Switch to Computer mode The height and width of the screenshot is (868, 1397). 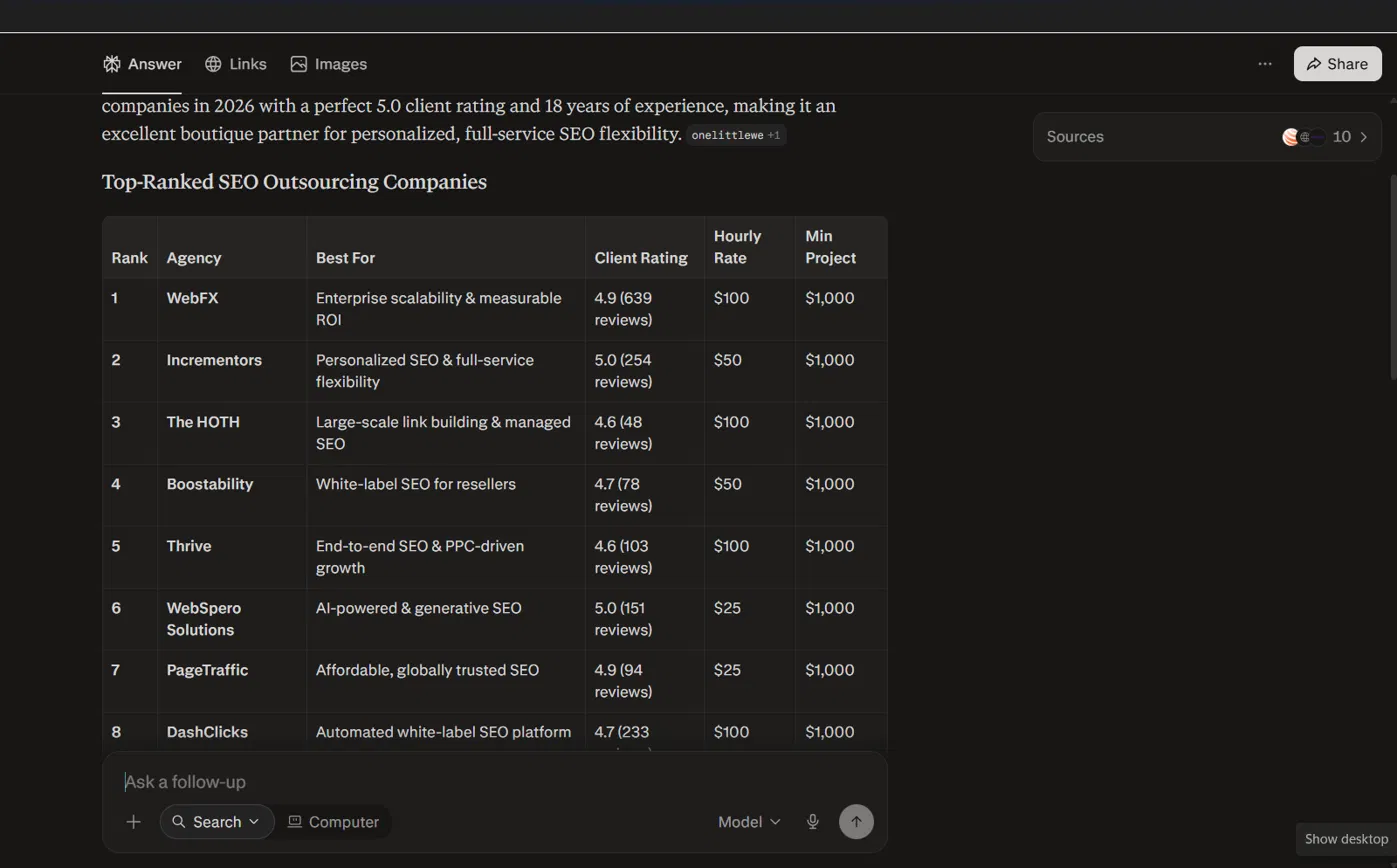333,822
